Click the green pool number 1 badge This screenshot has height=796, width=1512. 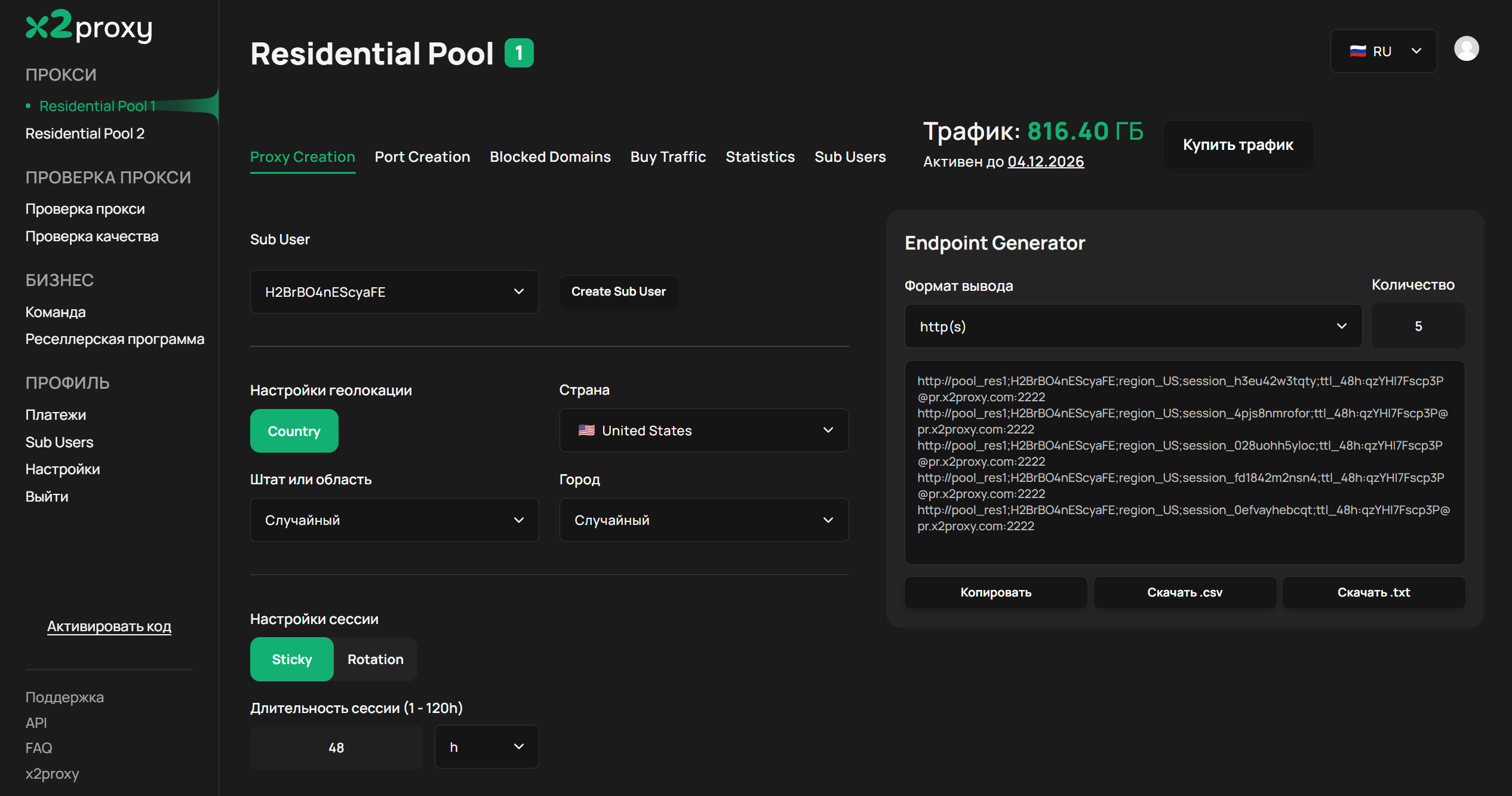[x=519, y=53]
